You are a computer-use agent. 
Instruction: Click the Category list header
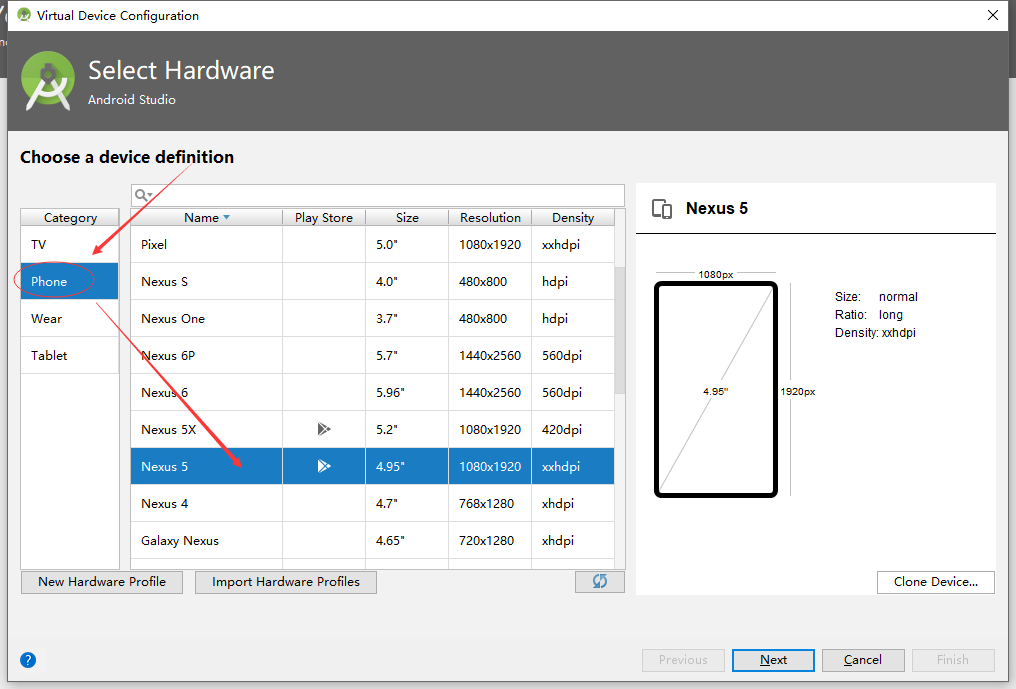70,218
